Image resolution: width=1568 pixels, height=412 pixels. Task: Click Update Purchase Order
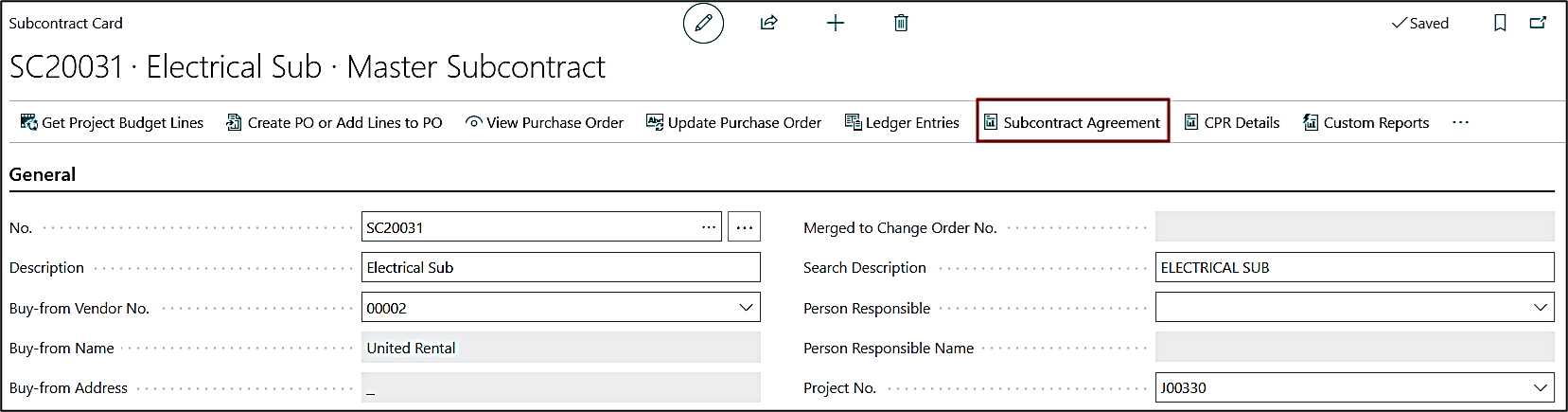tap(733, 123)
